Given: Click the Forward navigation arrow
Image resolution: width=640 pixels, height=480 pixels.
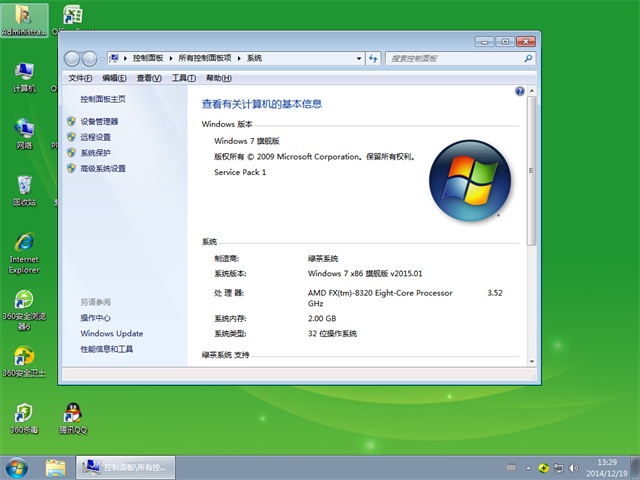Looking at the screenshot, I should pyautogui.click(x=89, y=59).
